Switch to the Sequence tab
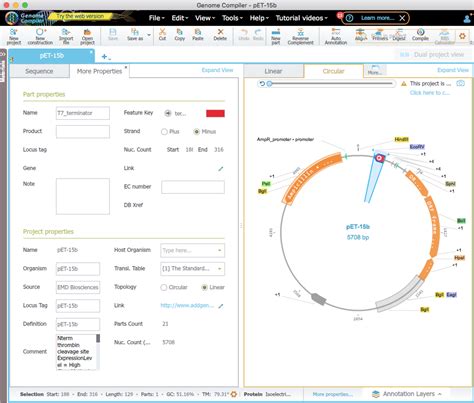This screenshot has width=474, height=403. point(39,71)
